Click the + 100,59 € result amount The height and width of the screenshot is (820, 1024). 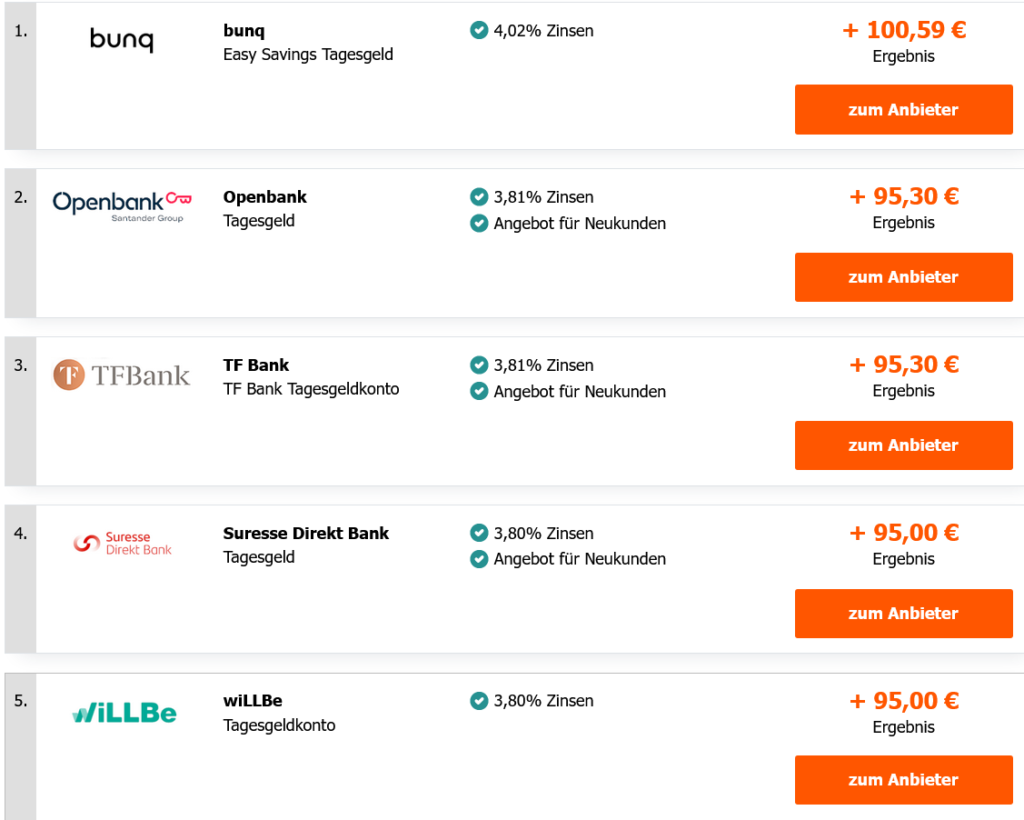coord(904,30)
